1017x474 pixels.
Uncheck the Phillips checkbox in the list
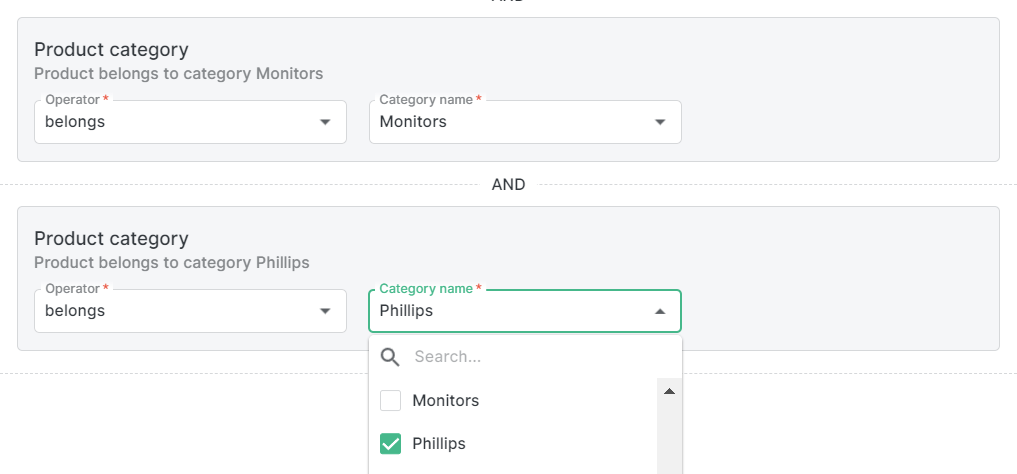[391, 444]
